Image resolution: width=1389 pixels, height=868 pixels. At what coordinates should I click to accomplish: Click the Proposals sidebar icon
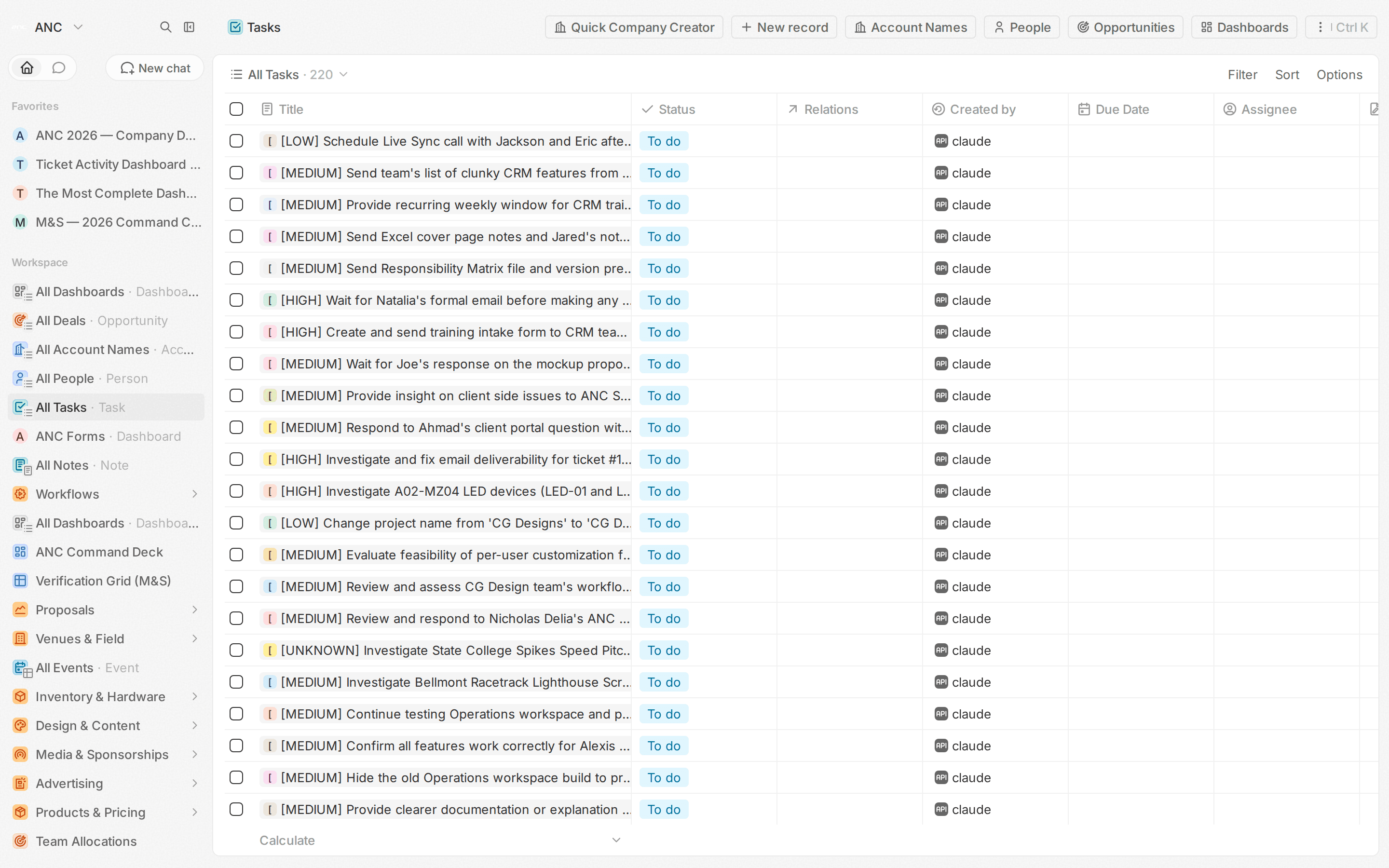point(20,610)
